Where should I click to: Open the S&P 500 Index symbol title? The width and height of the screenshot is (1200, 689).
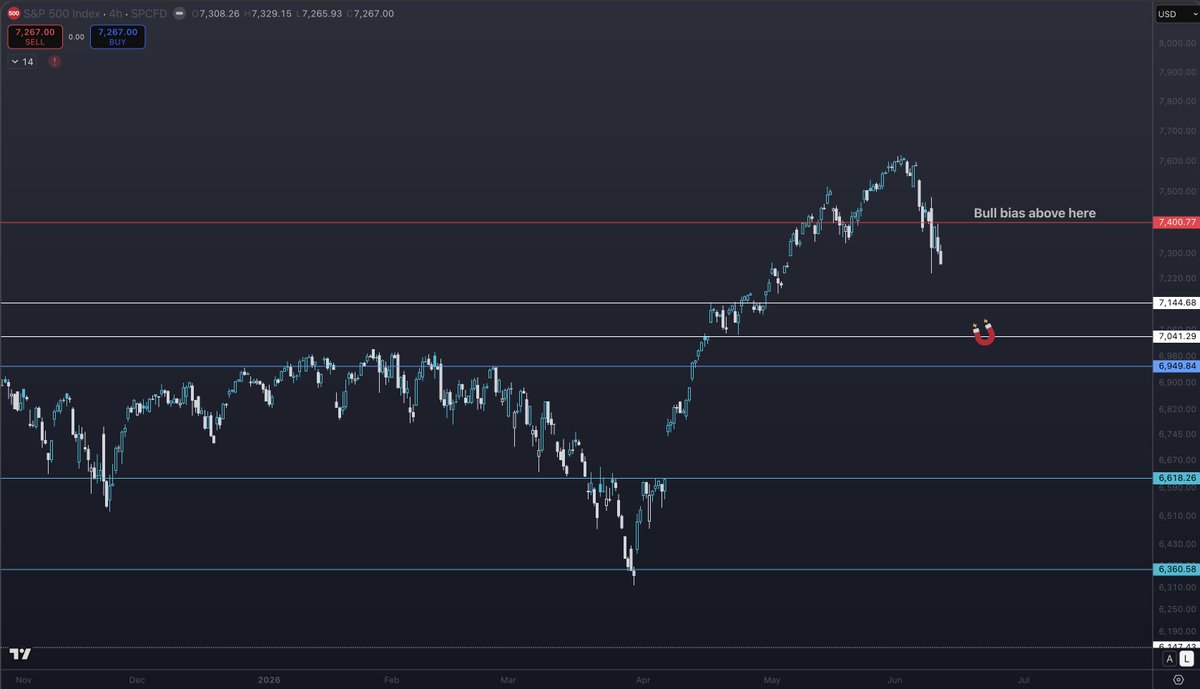(60, 14)
